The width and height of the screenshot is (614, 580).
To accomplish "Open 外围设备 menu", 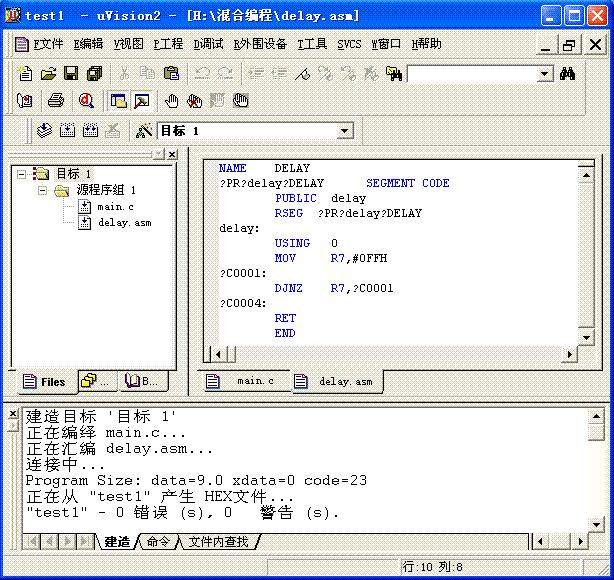I will click(260, 44).
